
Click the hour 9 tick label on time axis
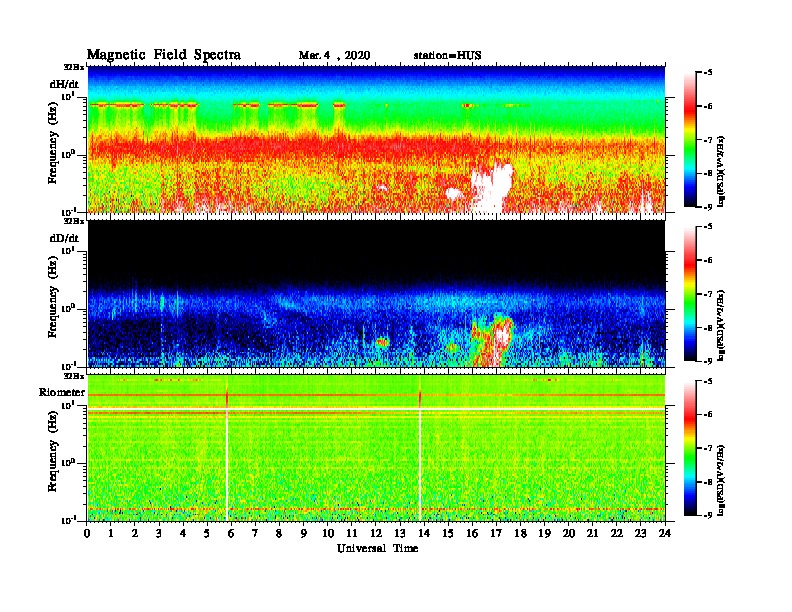coord(303,533)
